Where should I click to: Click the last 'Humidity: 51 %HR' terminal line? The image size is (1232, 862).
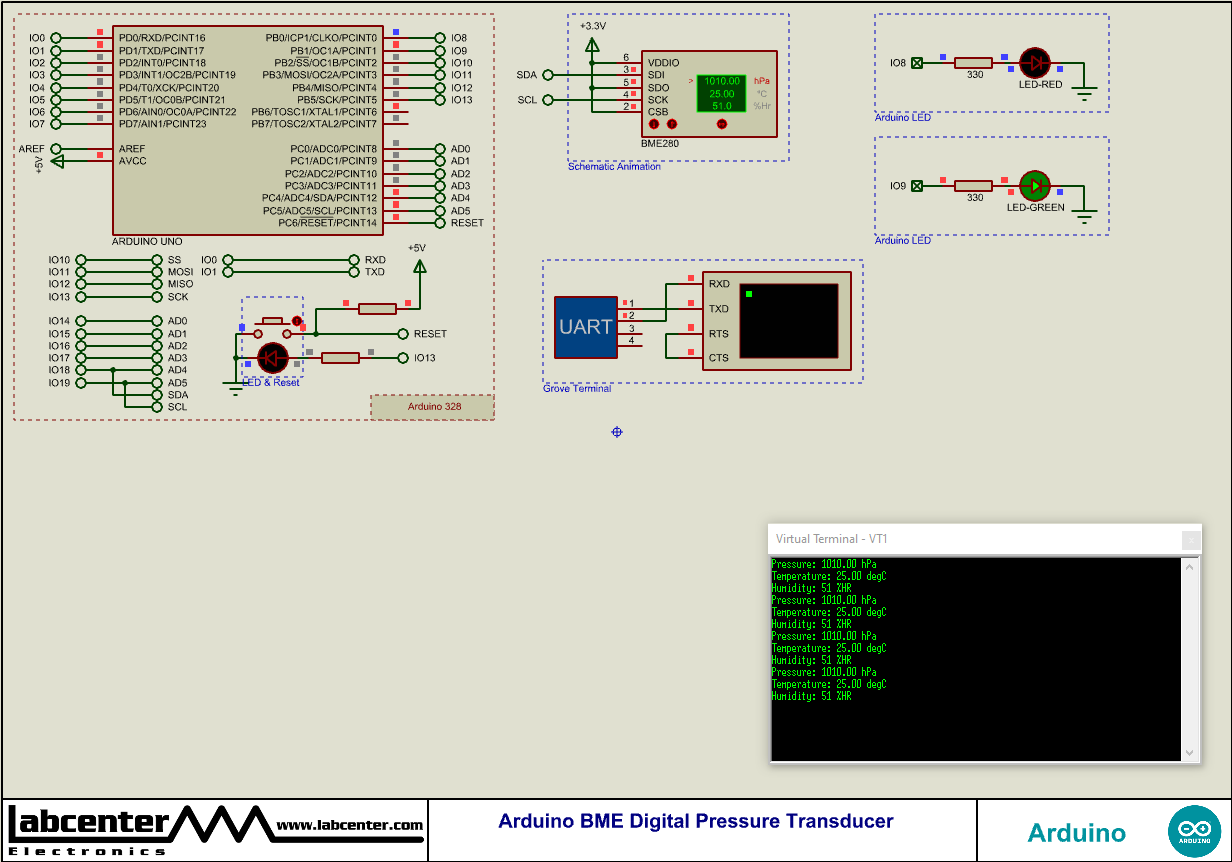811,696
